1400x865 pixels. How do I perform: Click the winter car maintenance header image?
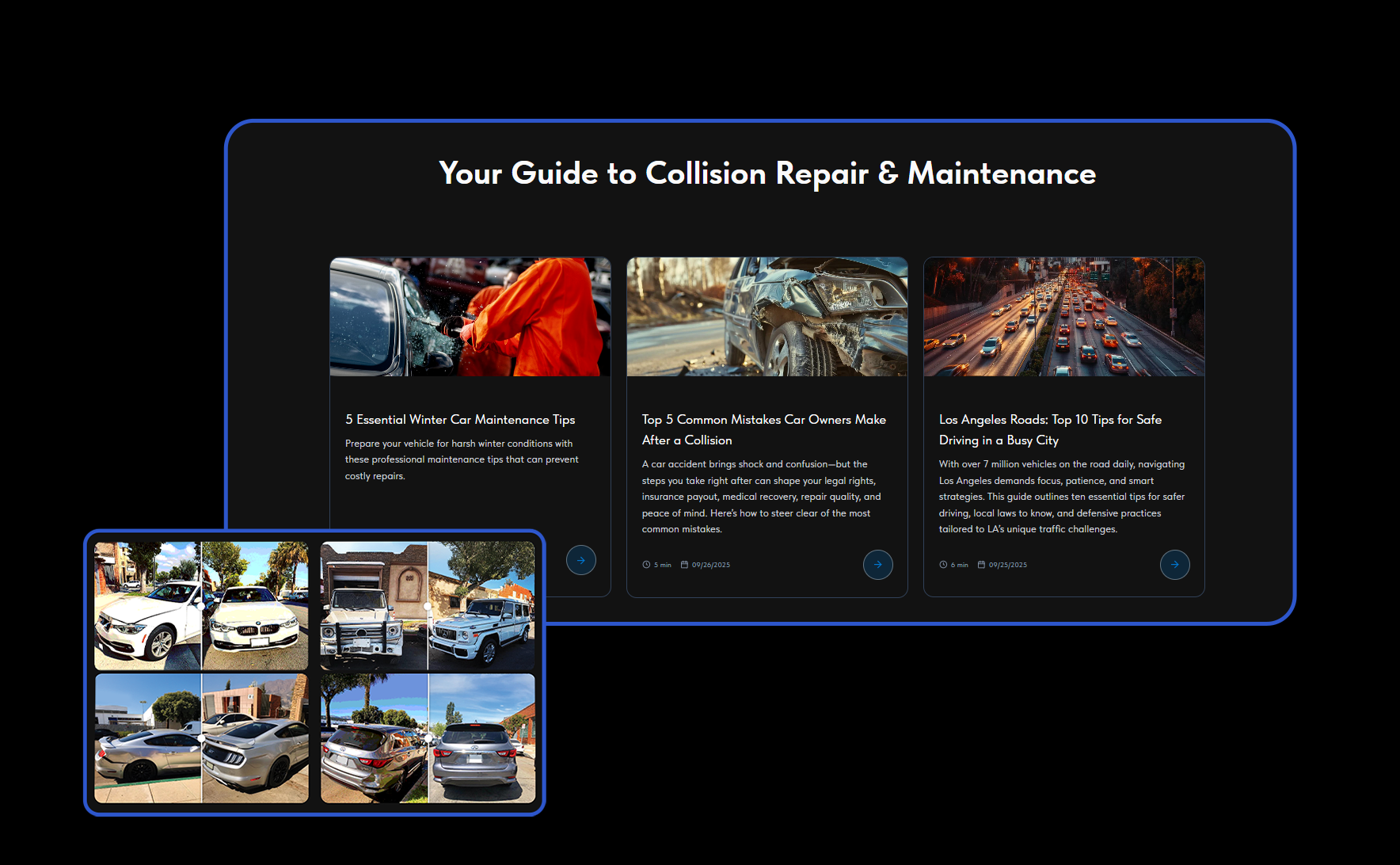point(470,317)
